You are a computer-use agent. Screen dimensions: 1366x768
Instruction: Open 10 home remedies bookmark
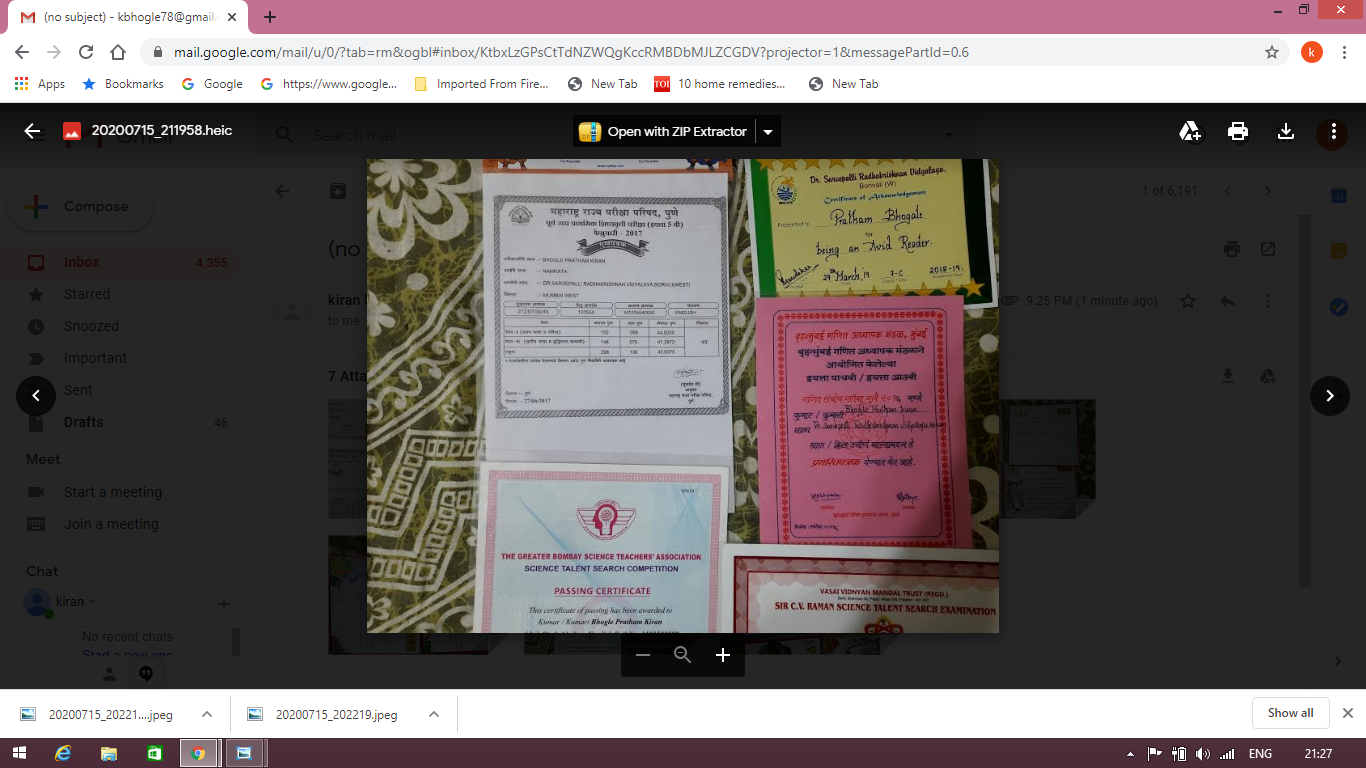[x=720, y=84]
